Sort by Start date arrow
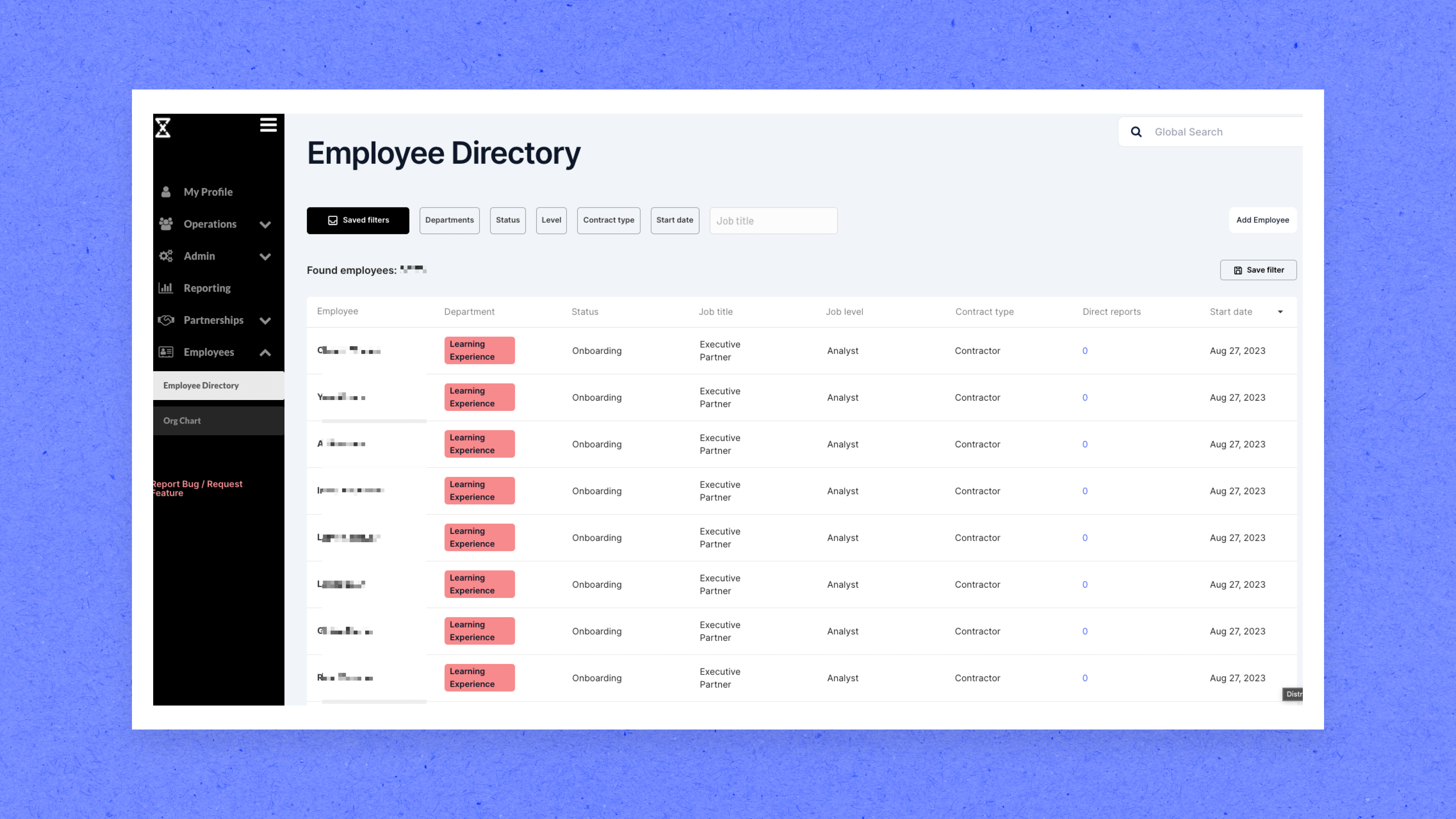The width and height of the screenshot is (1456, 819). coord(1280,312)
